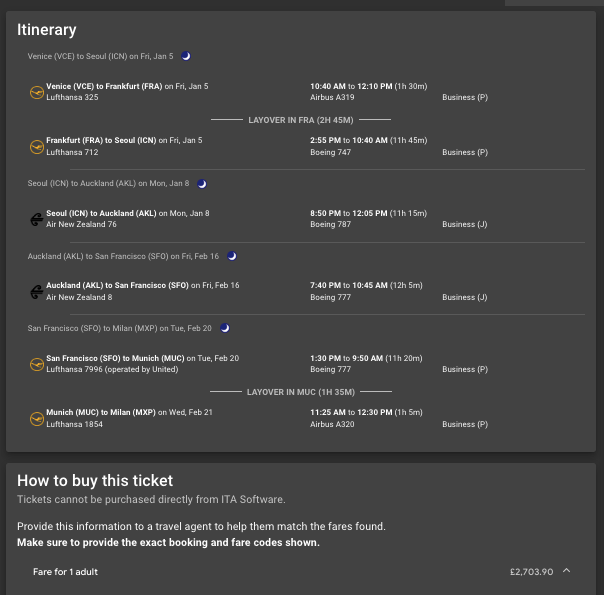Click the Seoul (ICN) to Auckland (AKL) flight title
This screenshot has width=604, height=595.
point(101,213)
